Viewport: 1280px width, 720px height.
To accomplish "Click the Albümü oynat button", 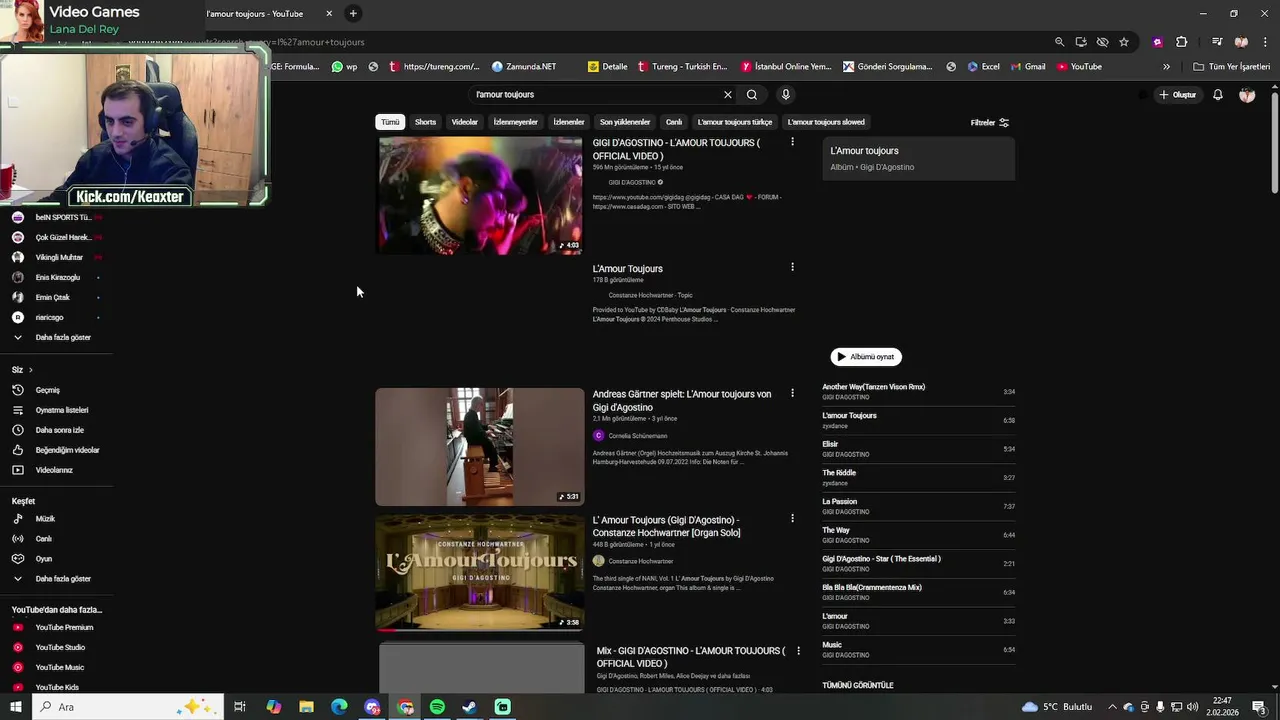I will click(x=866, y=357).
